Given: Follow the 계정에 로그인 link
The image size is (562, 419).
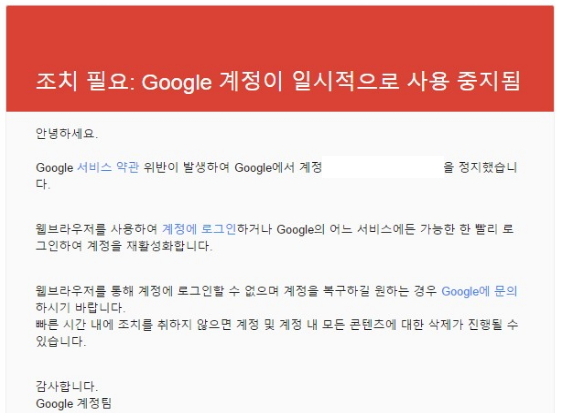Looking at the screenshot, I should click(199, 229).
